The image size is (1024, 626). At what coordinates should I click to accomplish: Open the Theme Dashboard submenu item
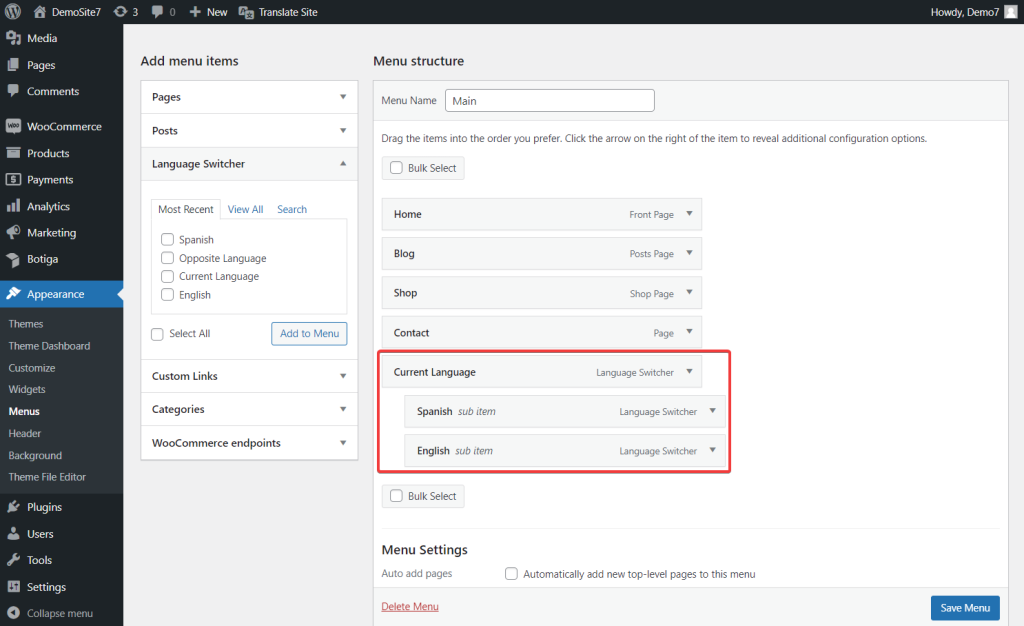coord(49,346)
